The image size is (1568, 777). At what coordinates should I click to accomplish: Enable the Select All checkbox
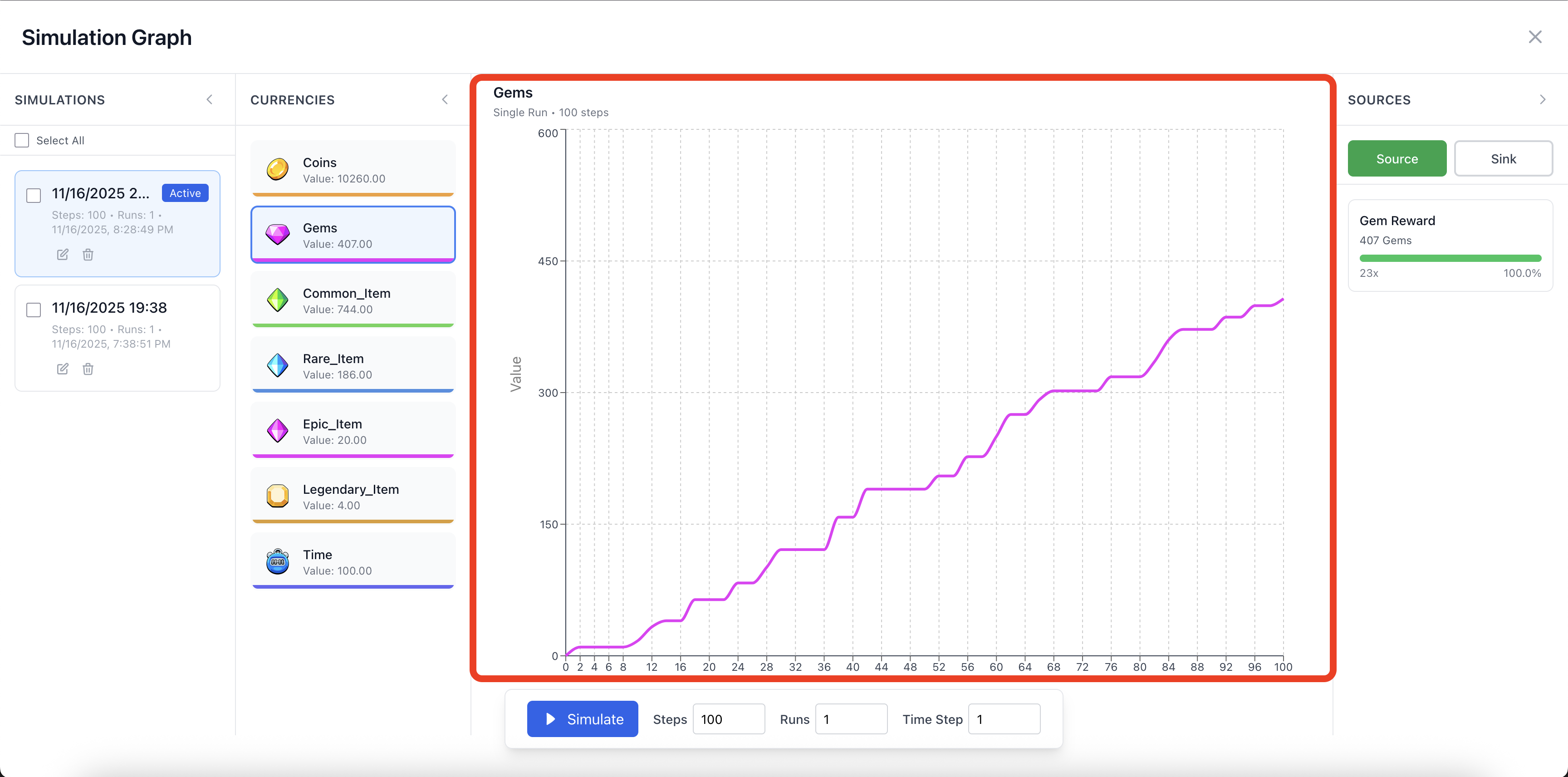click(x=21, y=139)
